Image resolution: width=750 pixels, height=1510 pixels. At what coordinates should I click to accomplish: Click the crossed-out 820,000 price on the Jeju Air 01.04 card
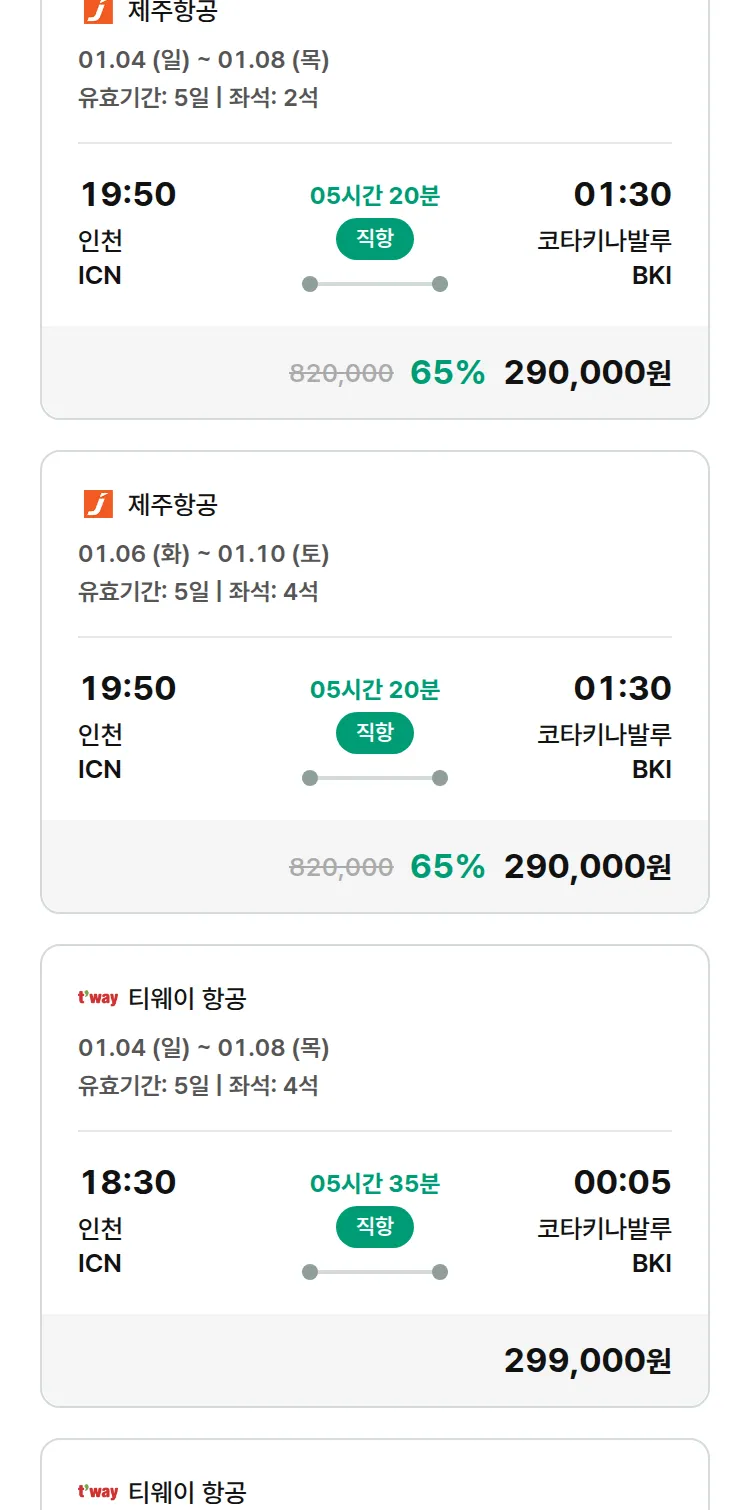point(341,374)
